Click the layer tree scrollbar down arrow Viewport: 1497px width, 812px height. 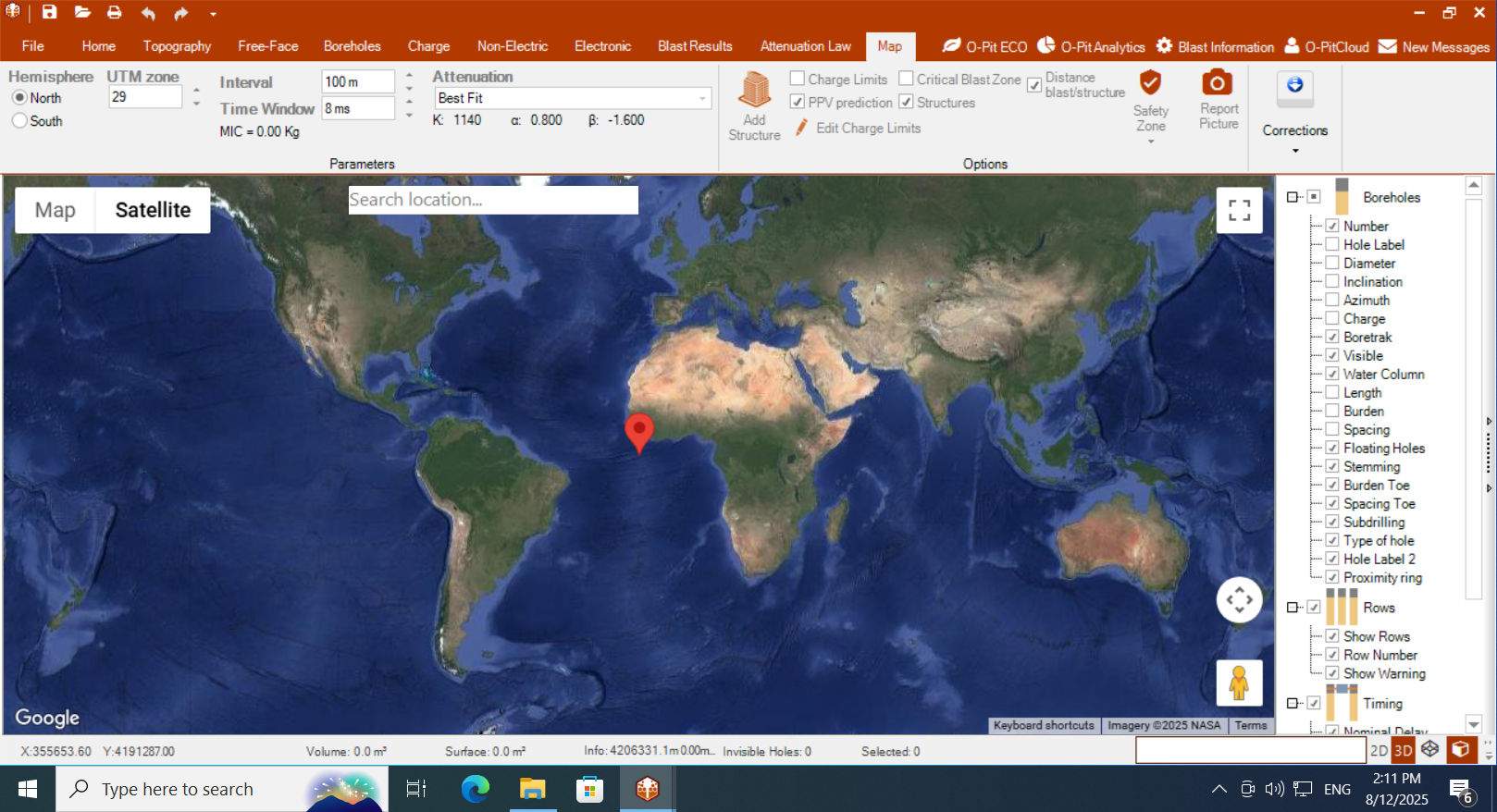1474,724
